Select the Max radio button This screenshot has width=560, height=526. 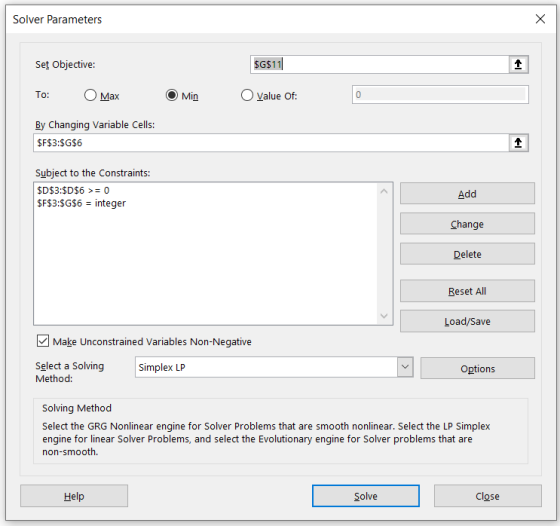pos(90,95)
